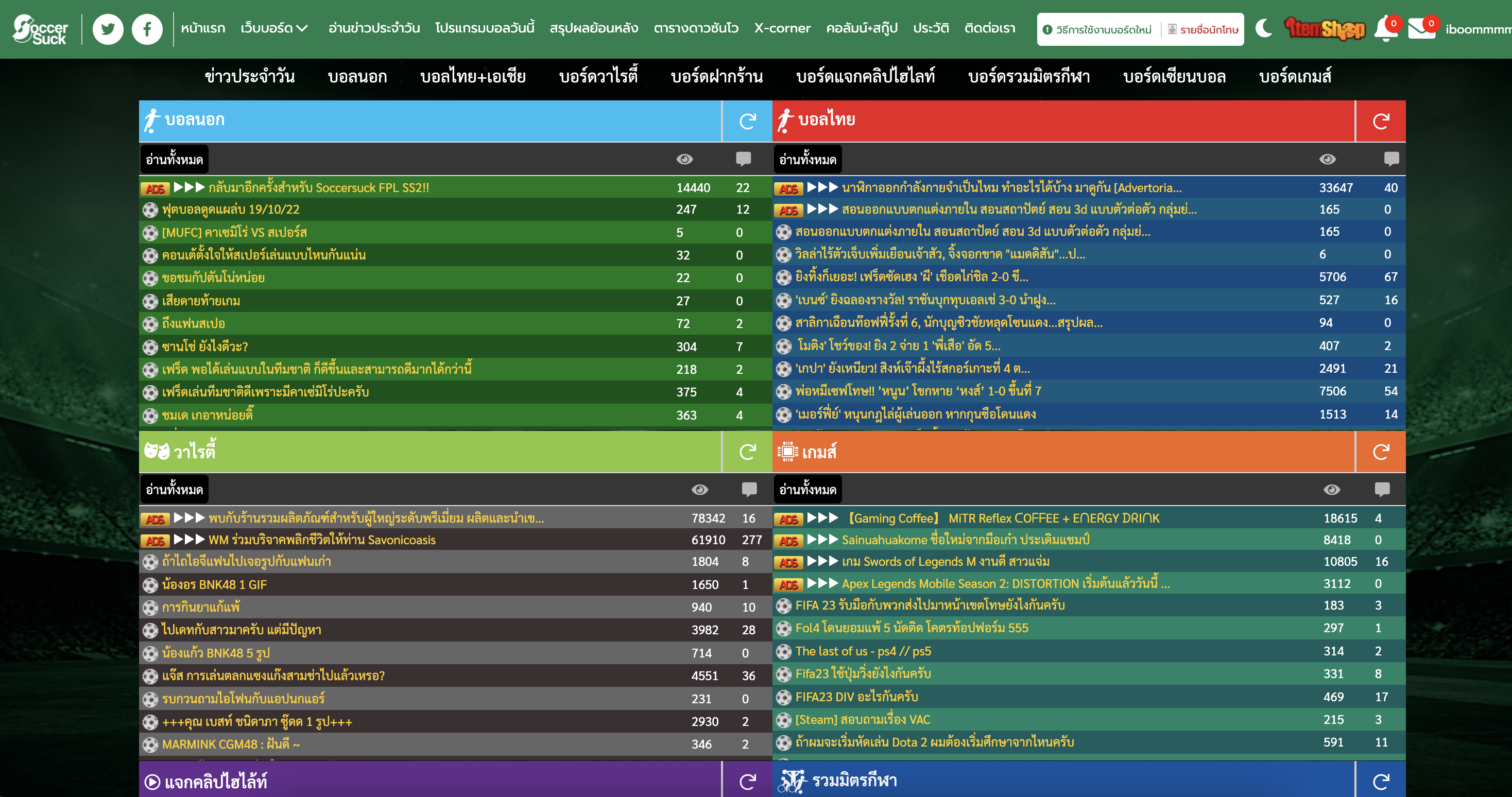Open thread น้องอร BNK48 1 GIF
This screenshot has height=797, width=1512.
coord(214,584)
